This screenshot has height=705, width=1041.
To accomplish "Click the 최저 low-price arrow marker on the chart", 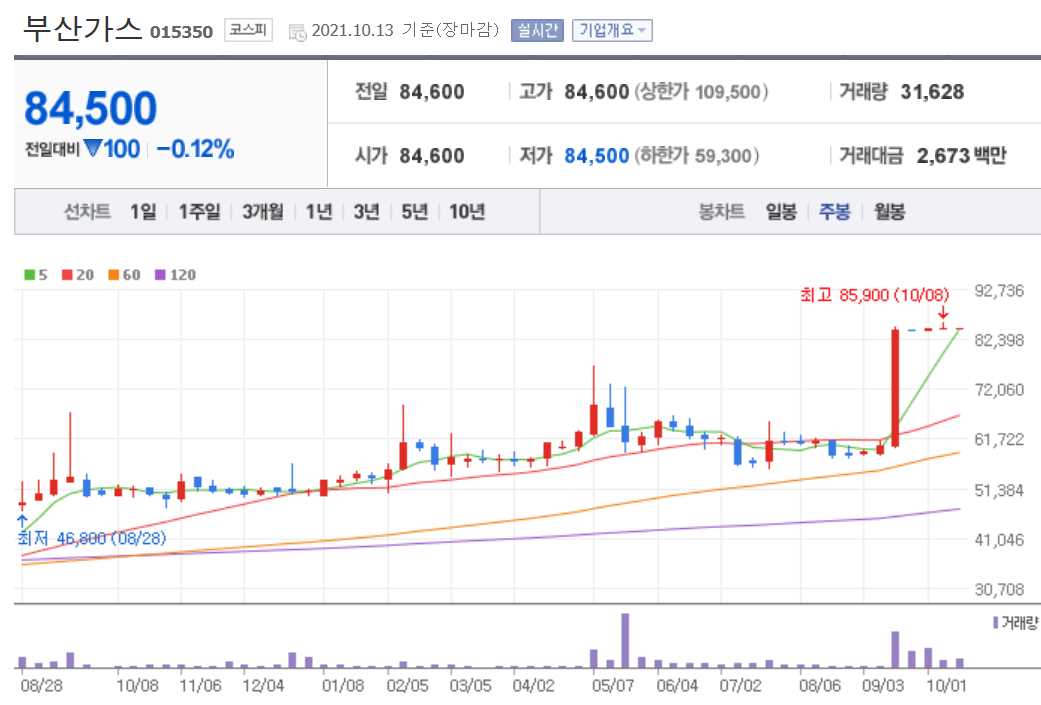I will click(20, 521).
